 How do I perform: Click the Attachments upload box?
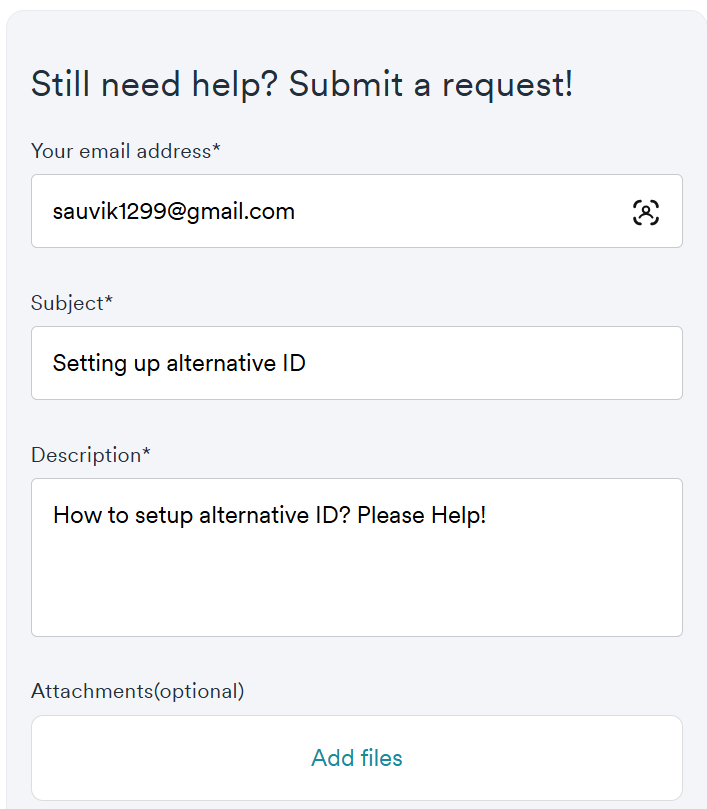coord(357,758)
